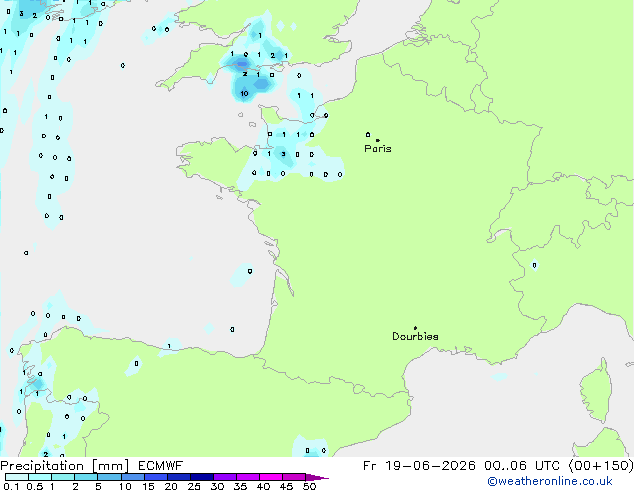
Task: Click the forecast date Fr 19-06-2026
Action: click(419, 466)
